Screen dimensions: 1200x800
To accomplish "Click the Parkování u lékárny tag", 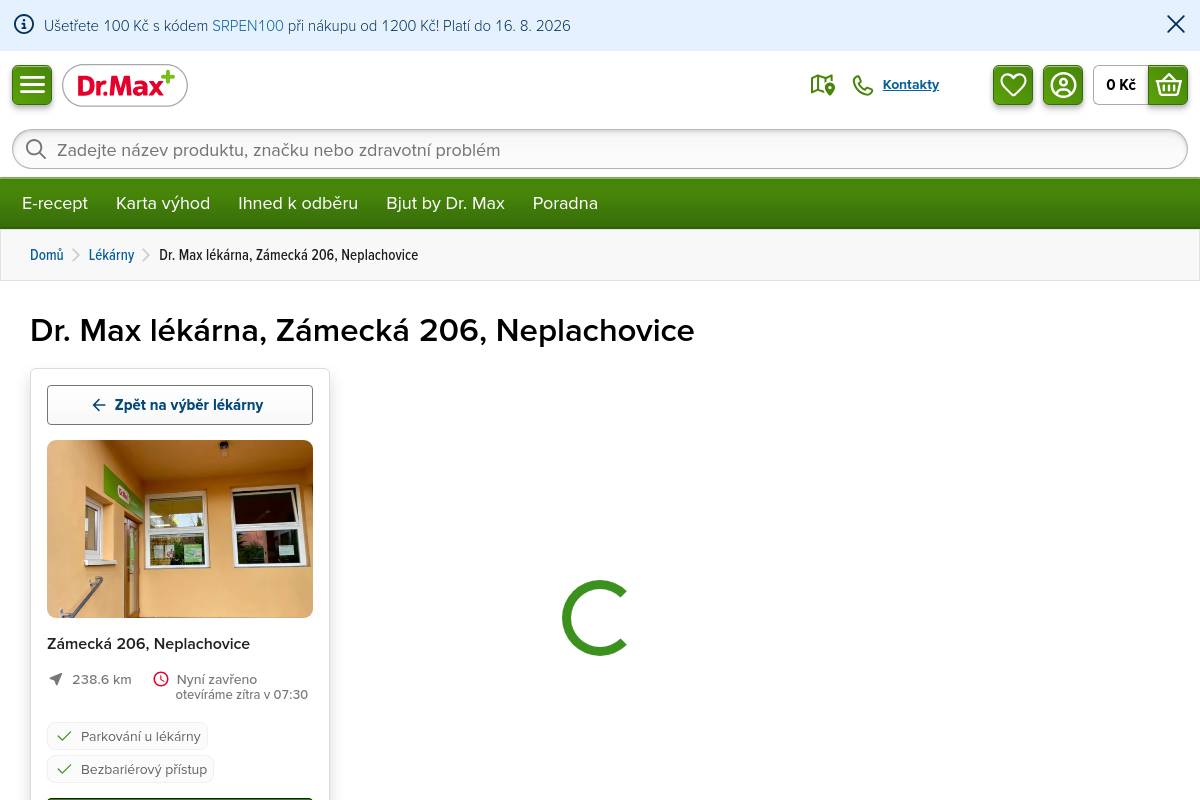I will [x=128, y=736].
